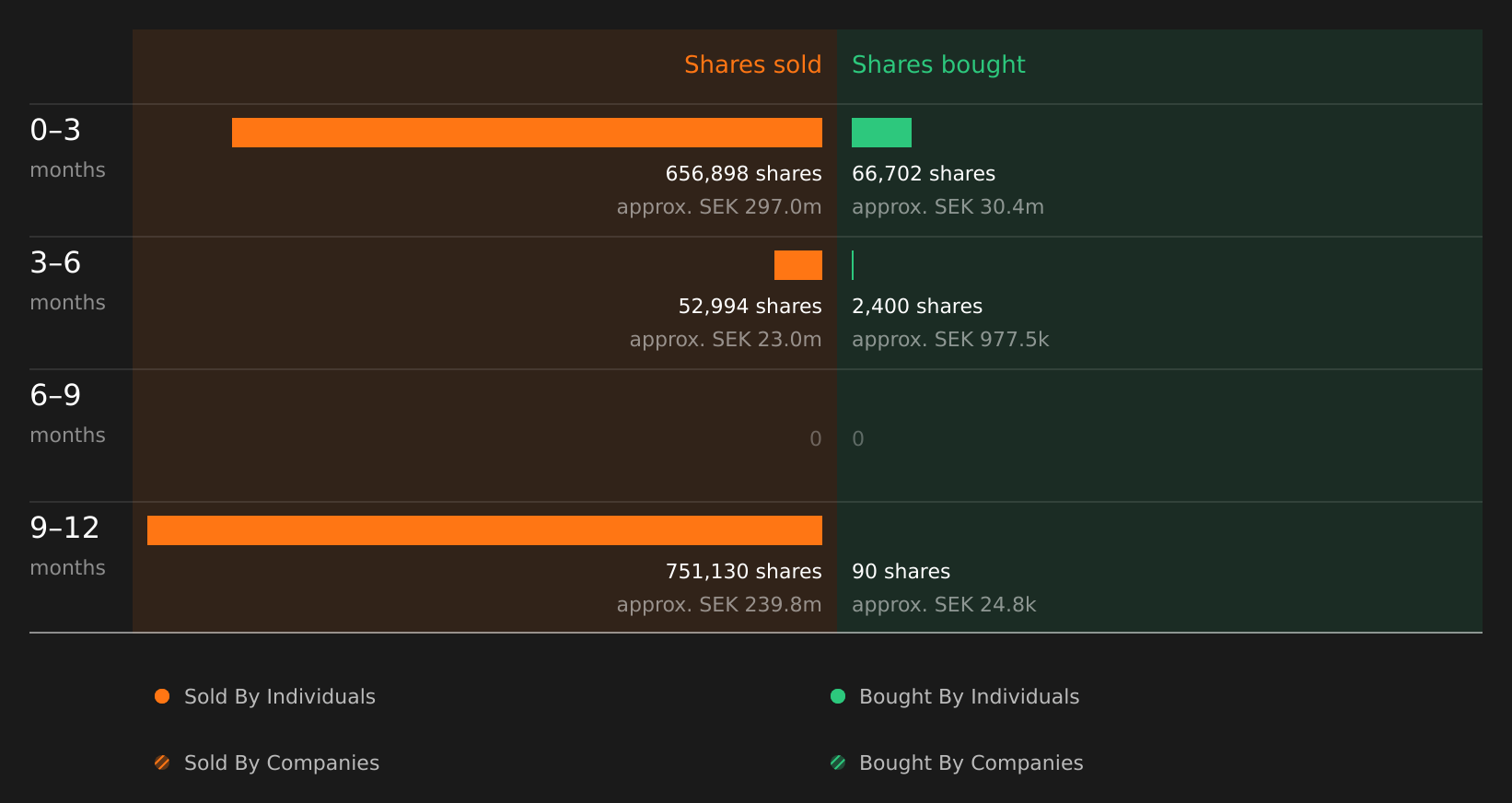Click the approx. SEK 977.5k amount
Viewport: 1512px width, 803px height.
click(x=950, y=340)
